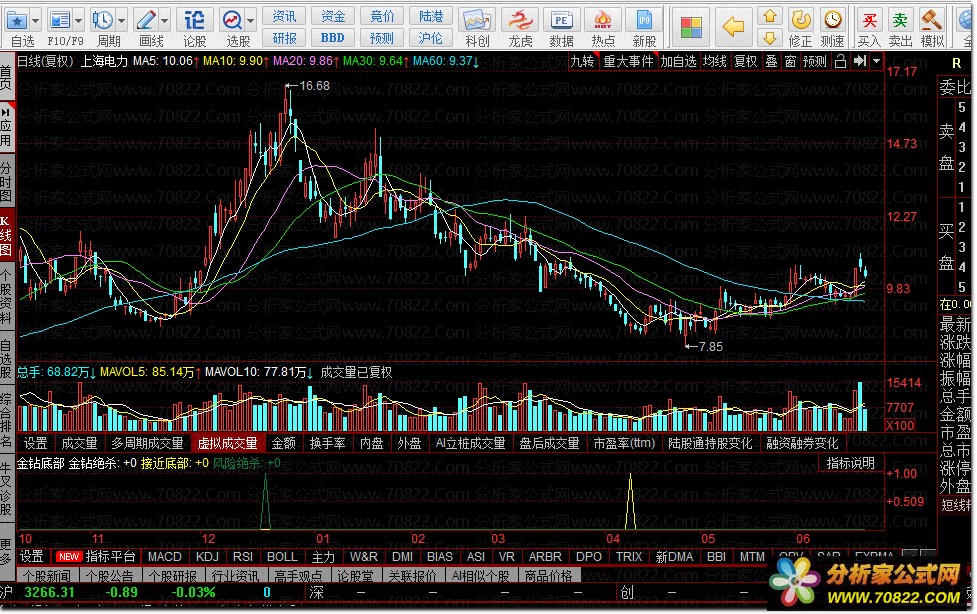977x614 pixels.
Task: Select the 综合排名 left sidebar tab
Action: pos(6,420)
